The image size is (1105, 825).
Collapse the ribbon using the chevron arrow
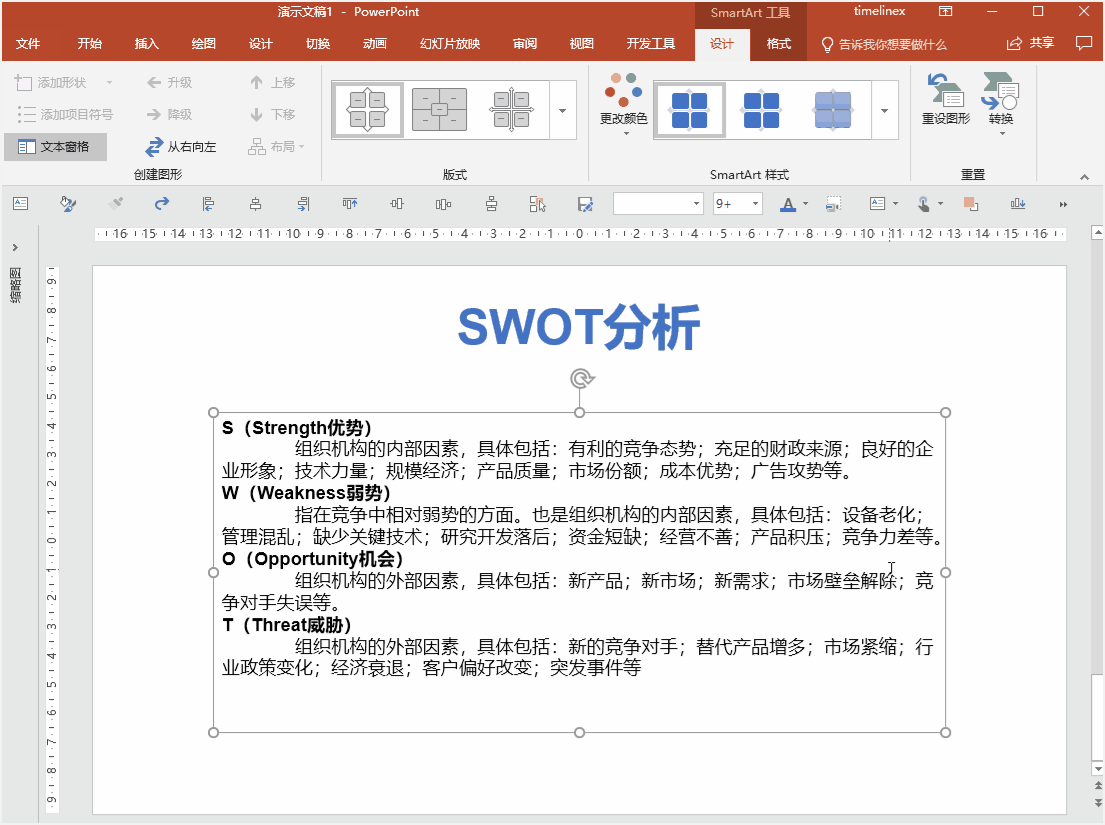click(1085, 175)
